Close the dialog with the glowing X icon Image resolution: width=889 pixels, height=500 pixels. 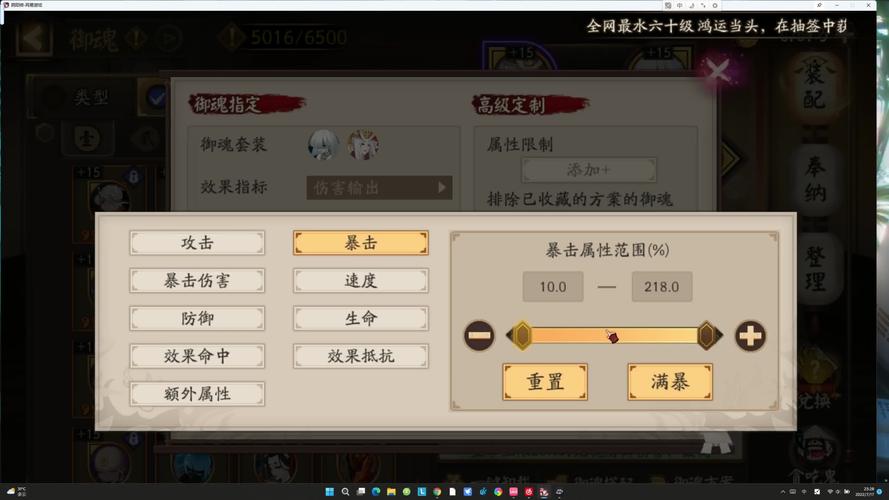pos(718,71)
